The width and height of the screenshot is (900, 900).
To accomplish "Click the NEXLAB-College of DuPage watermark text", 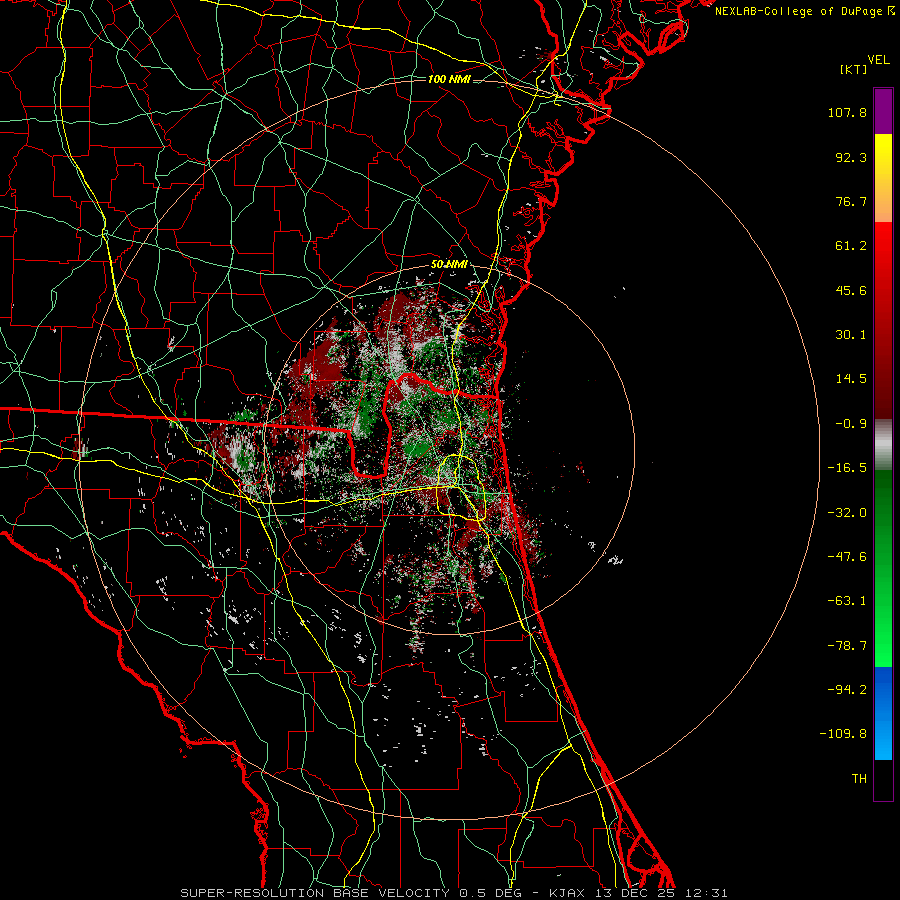I will pyautogui.click(x=804, y=11).
